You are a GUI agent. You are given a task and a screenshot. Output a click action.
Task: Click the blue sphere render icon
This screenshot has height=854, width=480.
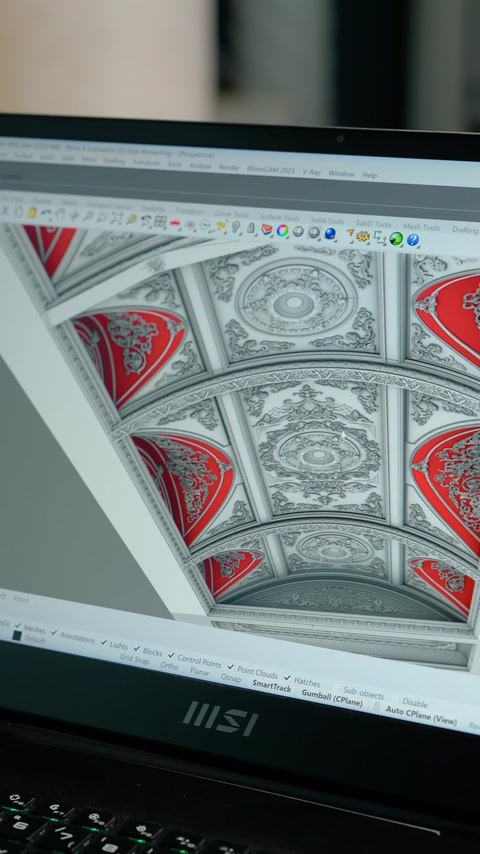coord(330,234)
